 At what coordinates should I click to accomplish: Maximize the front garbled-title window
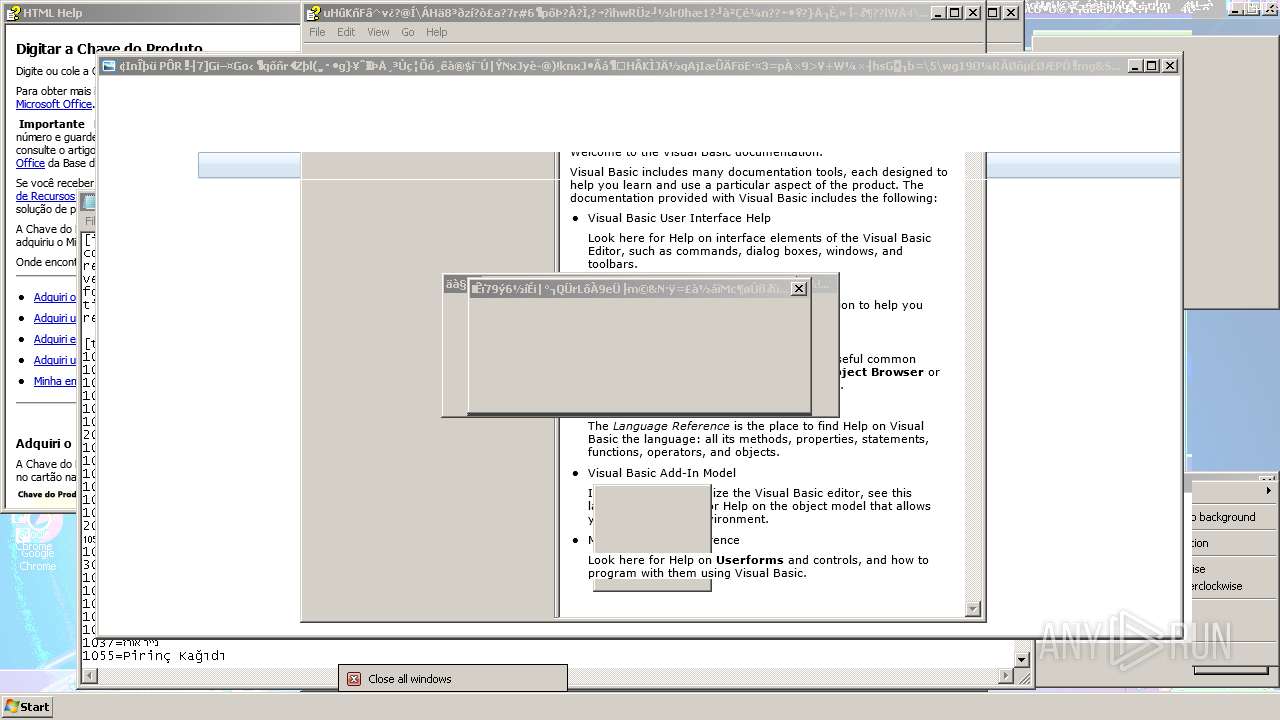[1151, 66]
